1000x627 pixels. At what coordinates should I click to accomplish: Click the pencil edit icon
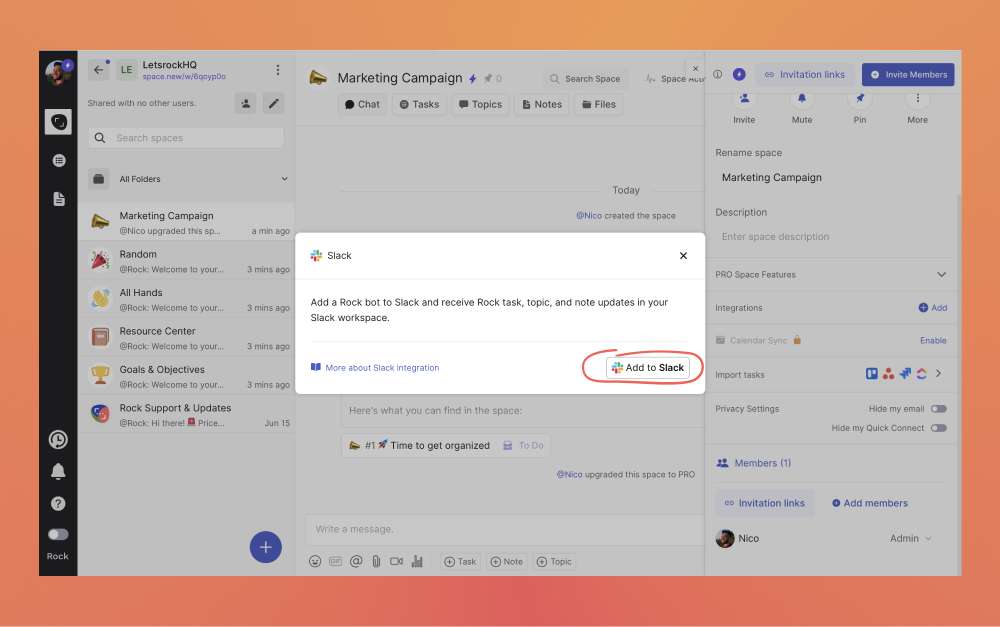click(x=274, y=103)
